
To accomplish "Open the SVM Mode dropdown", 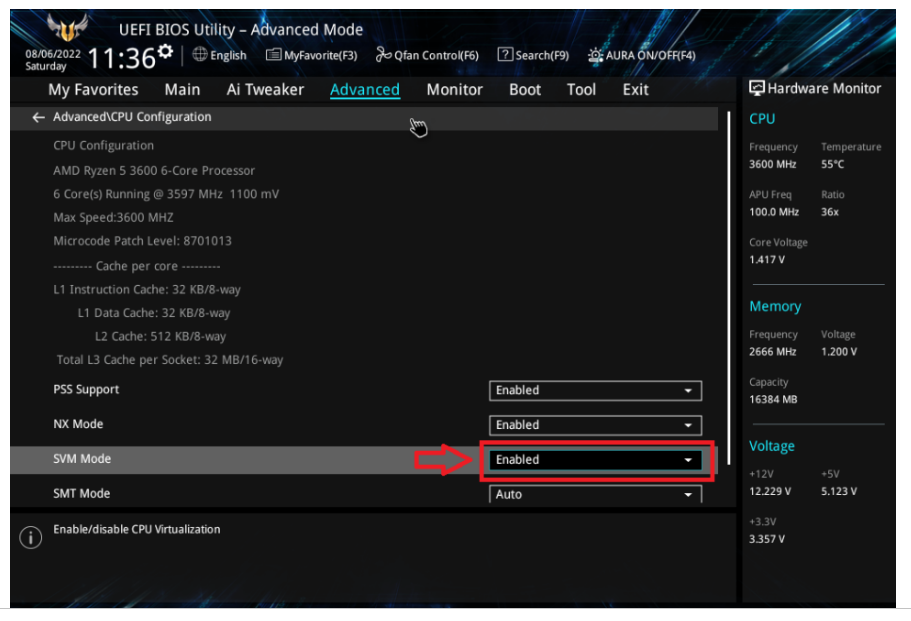I will coord(595,460).
